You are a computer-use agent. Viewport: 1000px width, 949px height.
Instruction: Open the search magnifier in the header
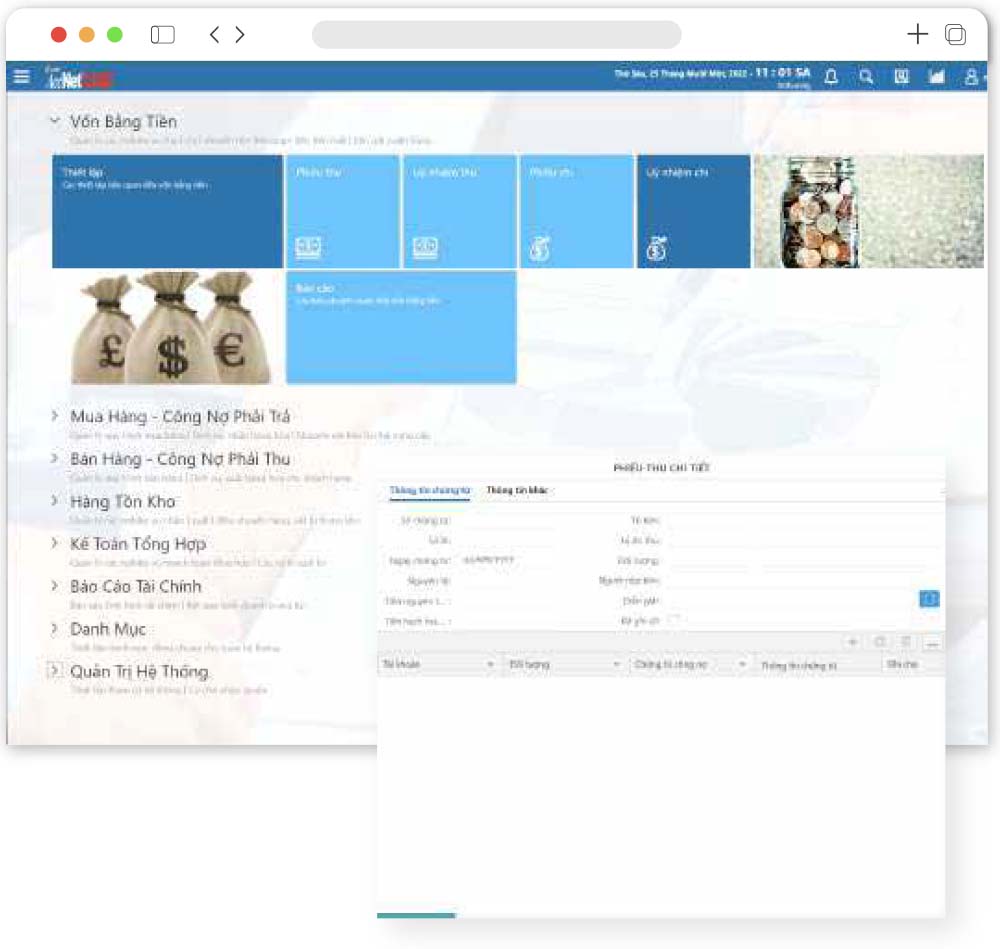tap(865, 77)
